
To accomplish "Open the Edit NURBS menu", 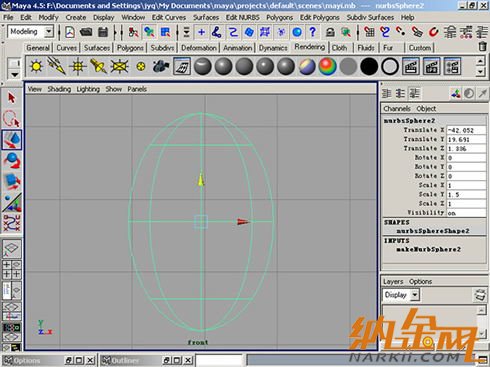I will (242, 17).
